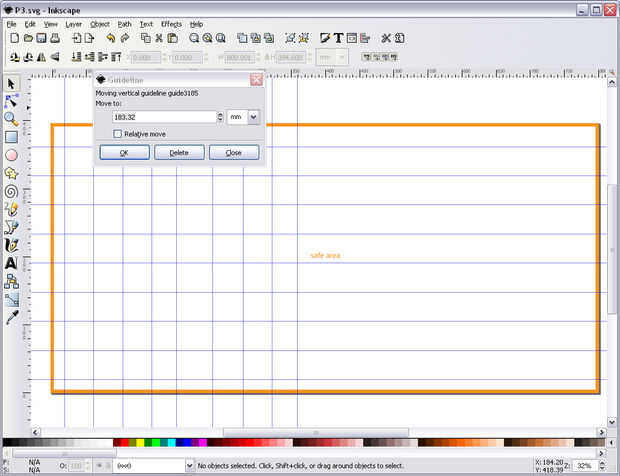Open the View menu

(51, 24)
